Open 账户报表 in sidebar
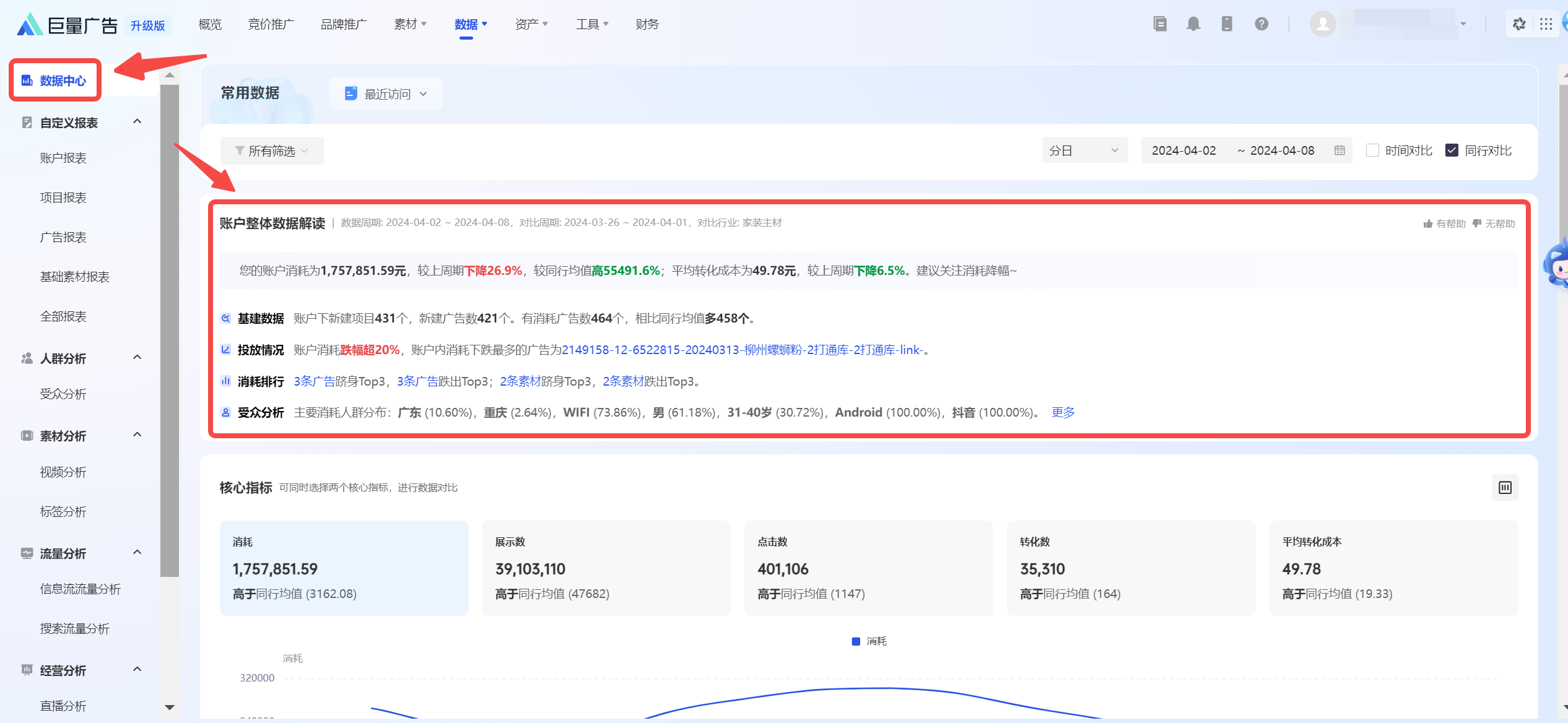The width and height of the screenshot is (1568, 723). [63, 158]
